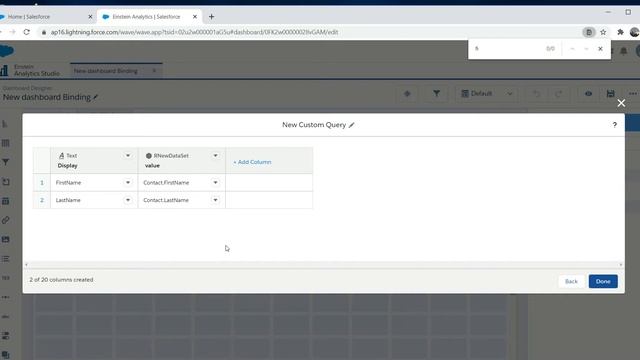Click the pencil icon beside New Custom Query
The height and width of the screenshot is (360, 640).
point(351,125)
